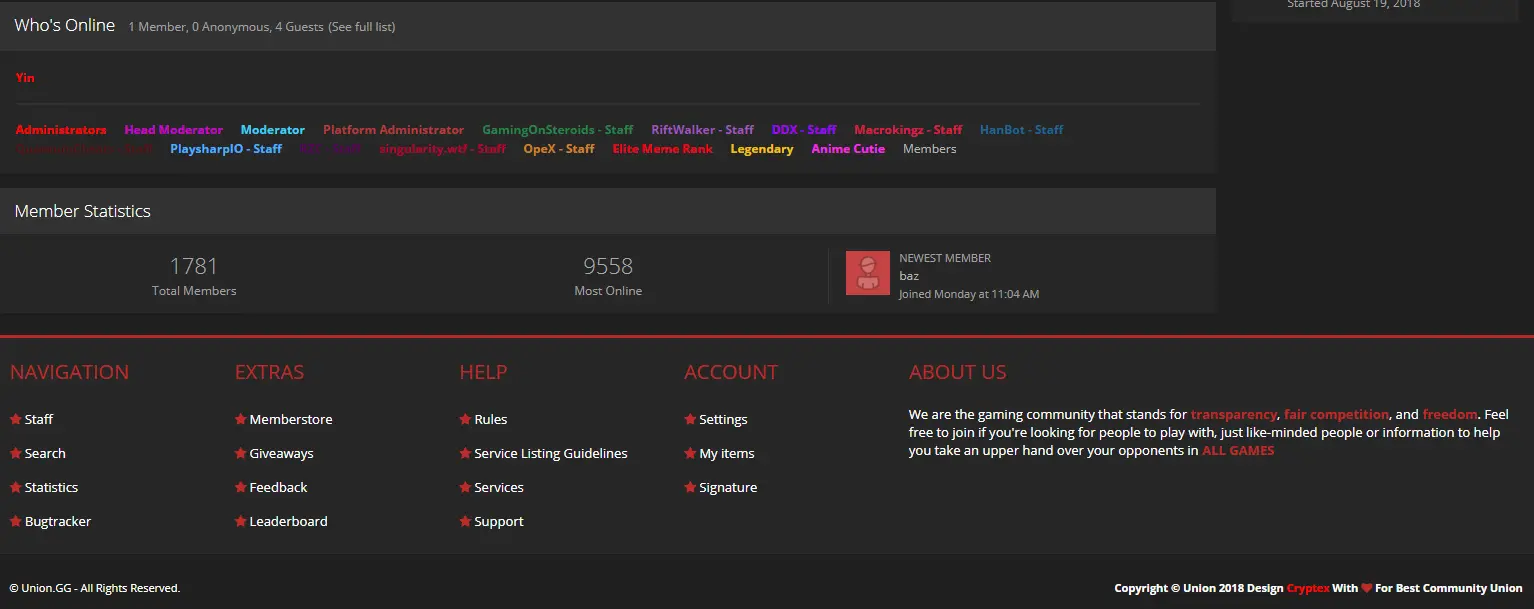Select the Anime Cutie group legend

coord(848,149)
